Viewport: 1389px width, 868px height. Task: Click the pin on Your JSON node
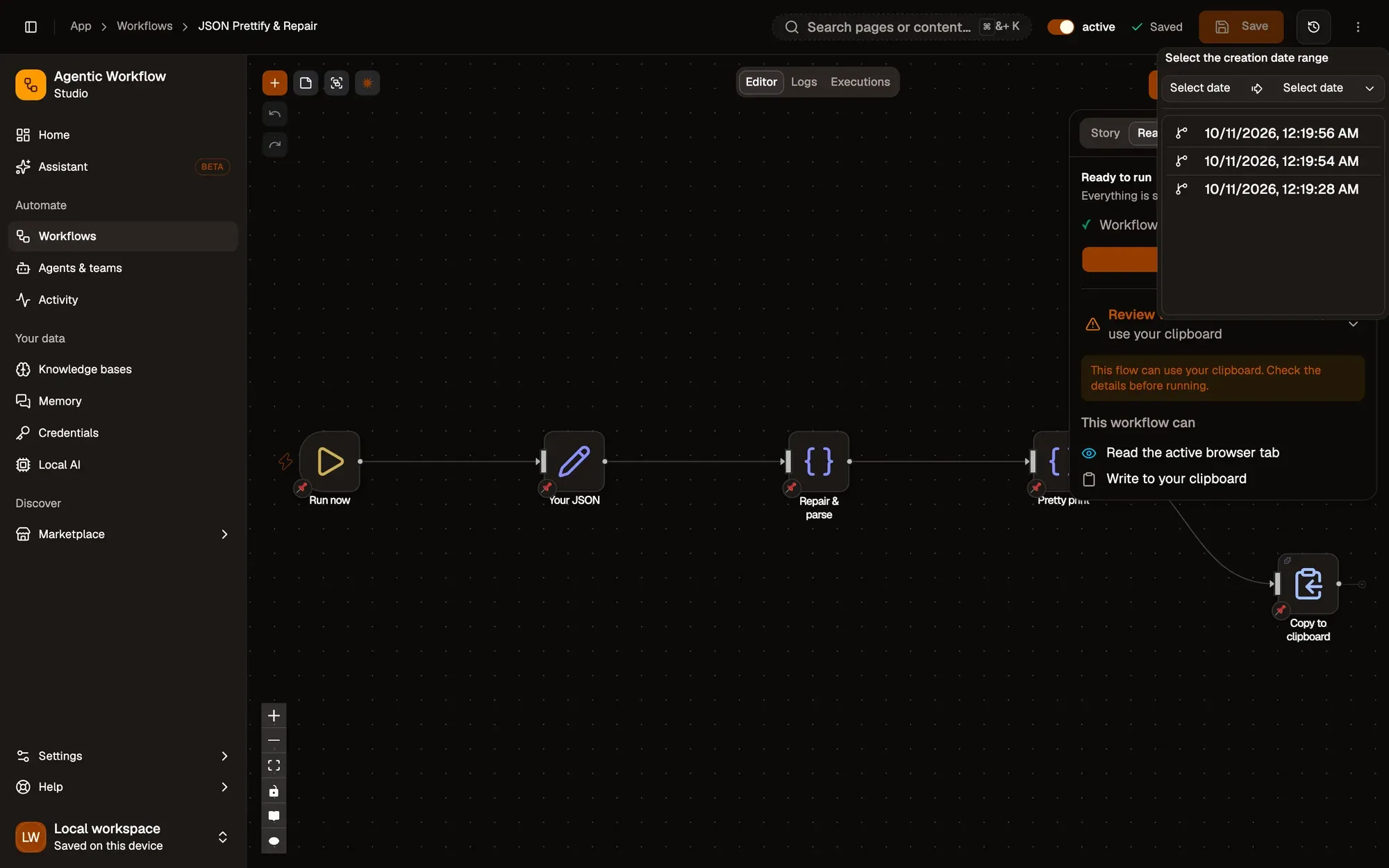tap(547, 487)
